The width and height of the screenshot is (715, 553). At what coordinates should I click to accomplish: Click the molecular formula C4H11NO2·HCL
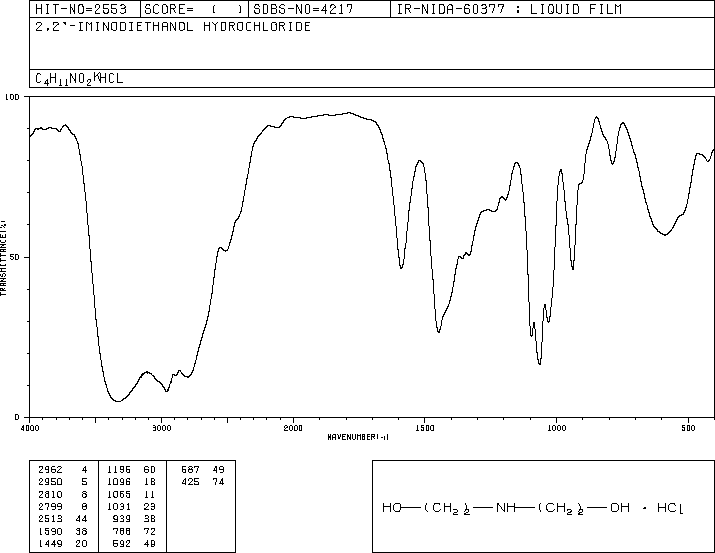(79, 78)
